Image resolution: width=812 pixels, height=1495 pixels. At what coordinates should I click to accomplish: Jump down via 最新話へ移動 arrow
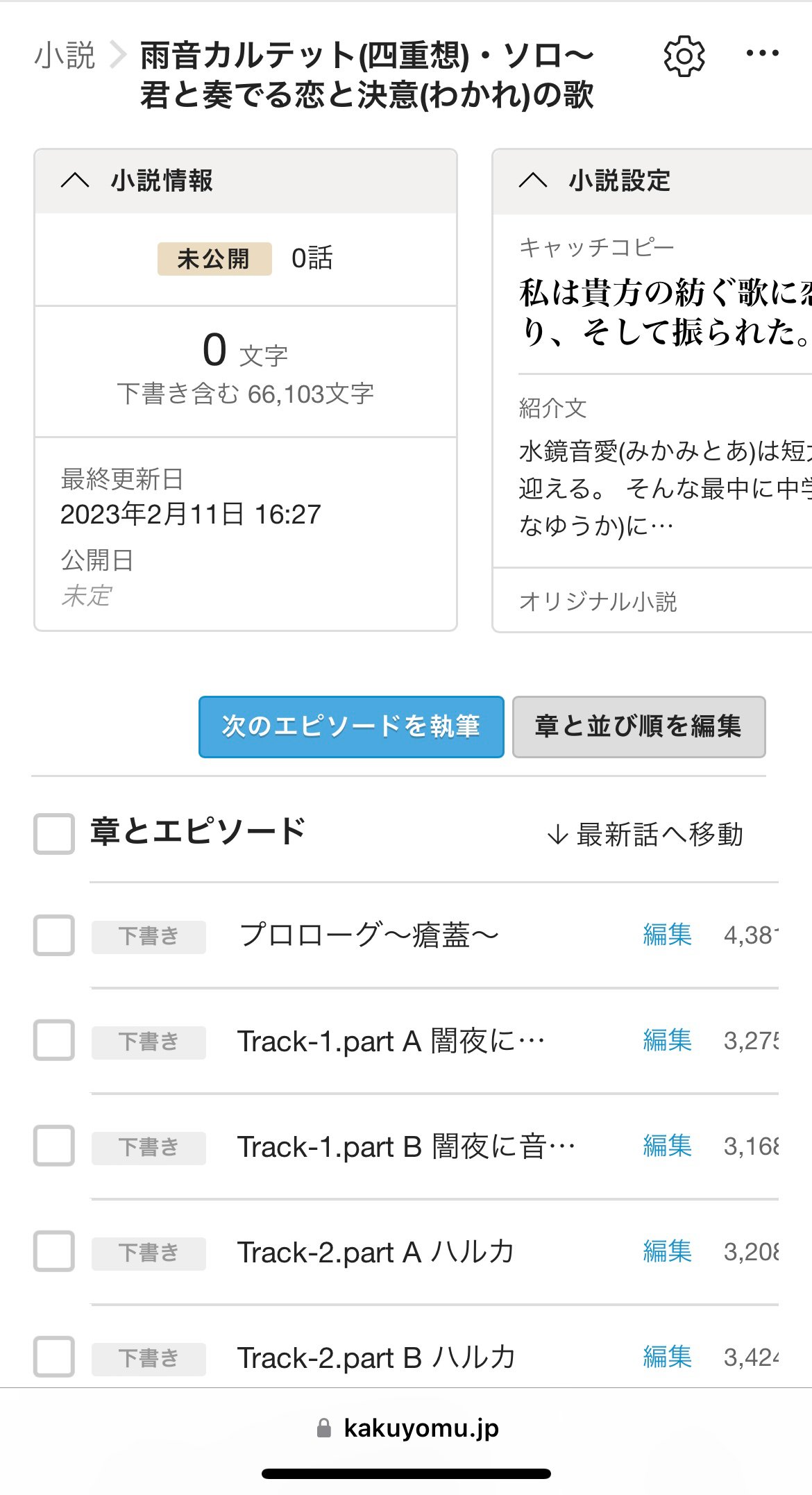pos(557,835)
